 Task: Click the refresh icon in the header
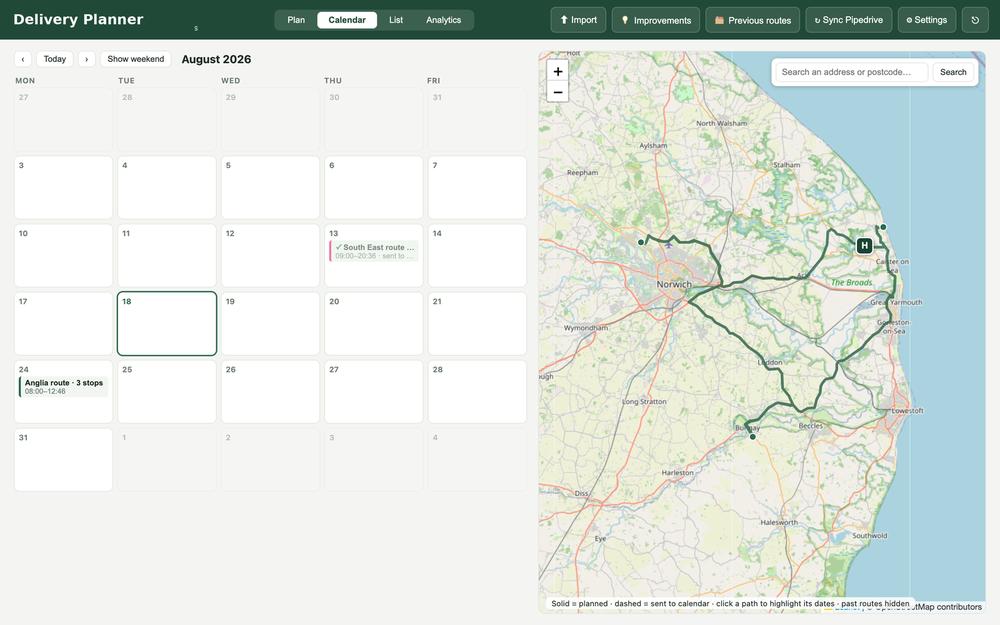pyautogui.click(x=974, y=20)
